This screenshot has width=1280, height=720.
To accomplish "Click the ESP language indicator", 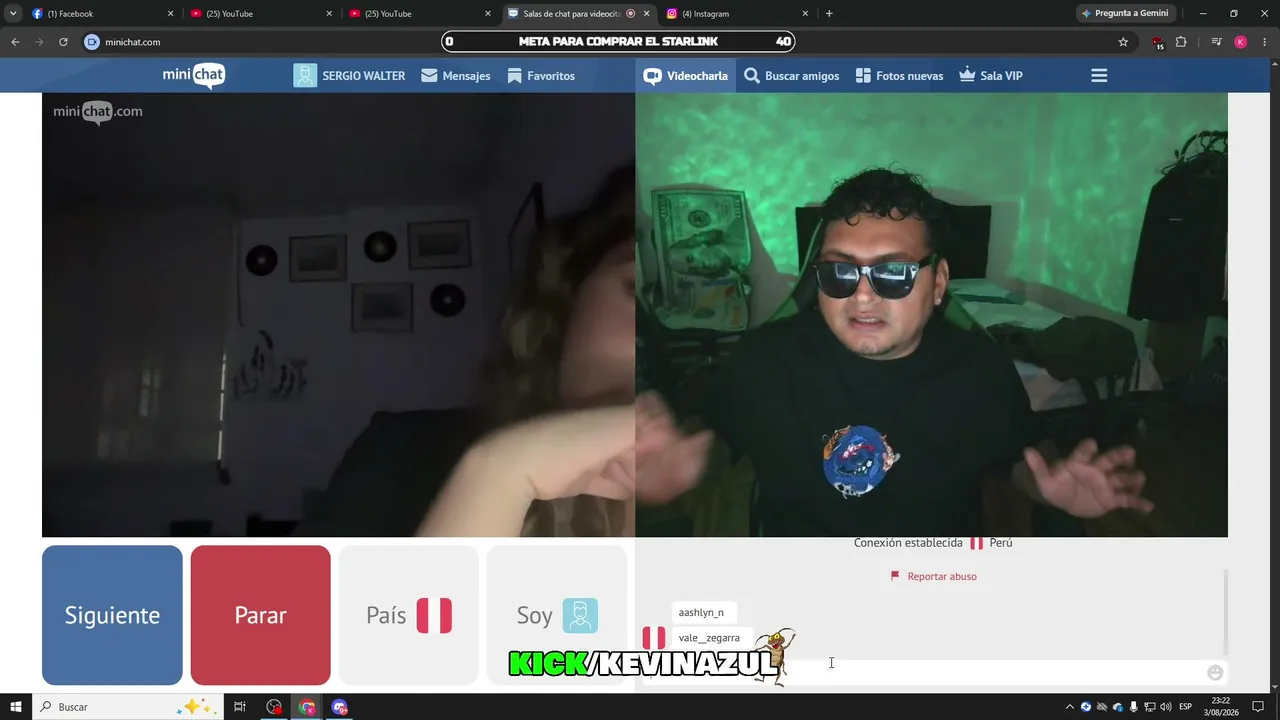I will 1187,707.
